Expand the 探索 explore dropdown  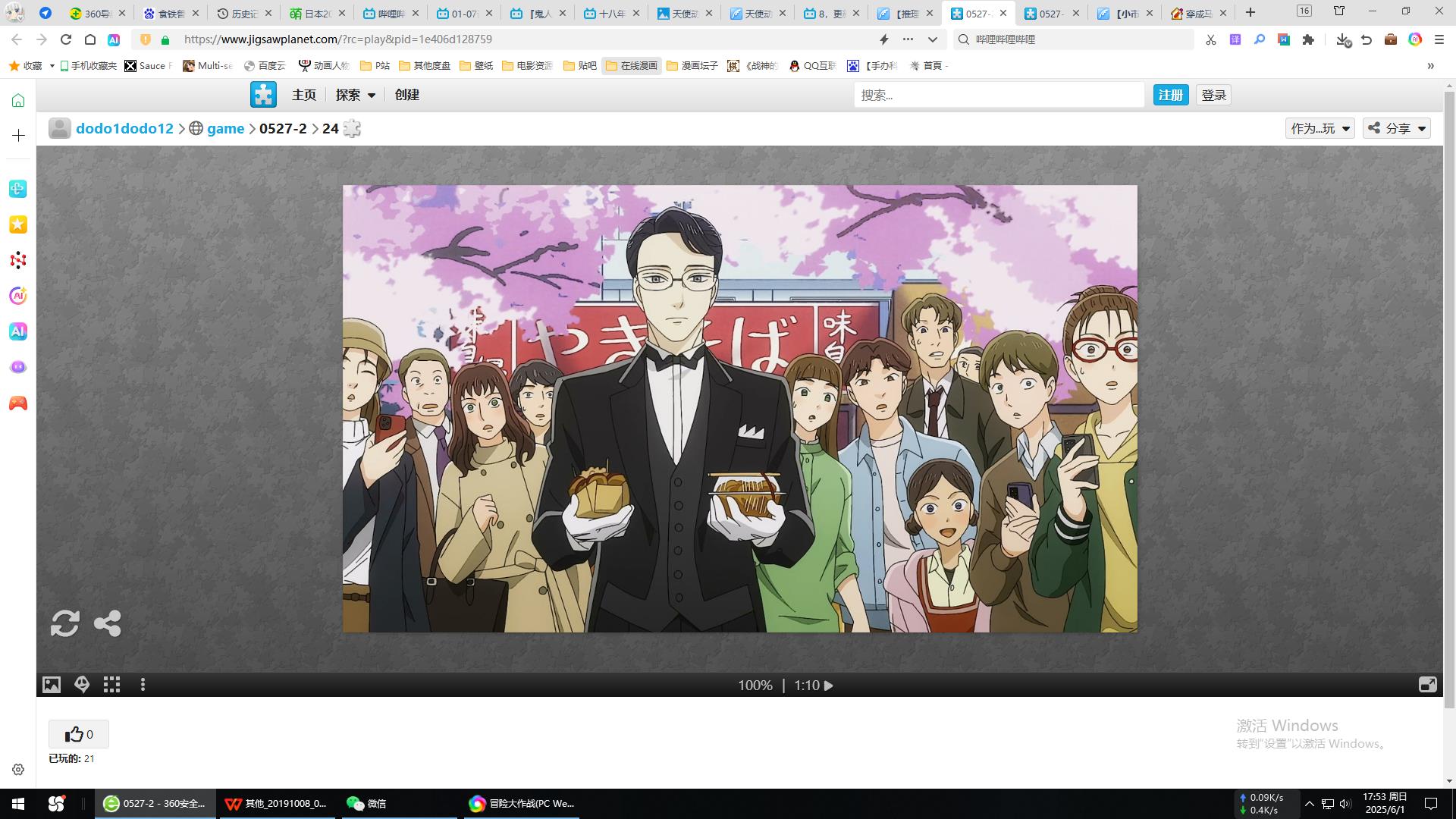click(356, 95)
